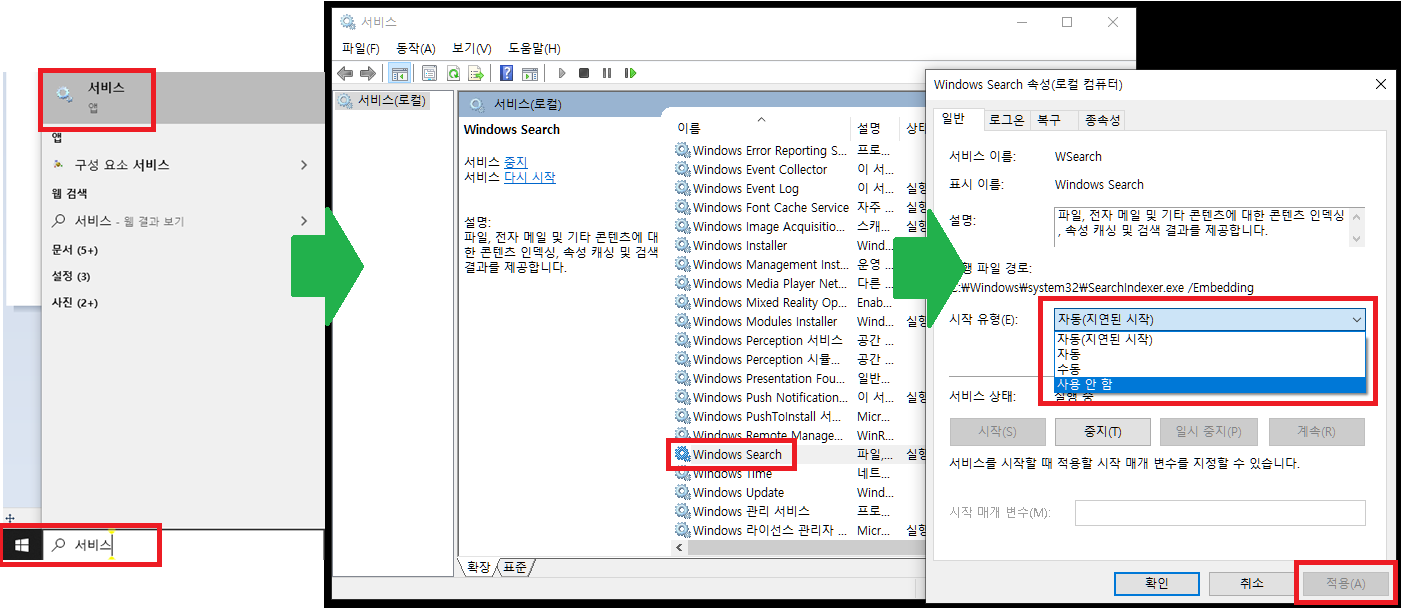The height and width of the screenshot is (608, 1401).
Task: Toggle the Show/Hide Action Pane icon
Action: (x=530, y=73)
